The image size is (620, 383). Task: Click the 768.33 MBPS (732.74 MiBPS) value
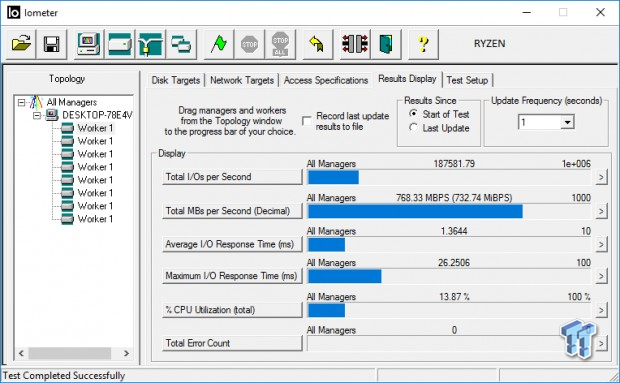[x=454, y=198]
